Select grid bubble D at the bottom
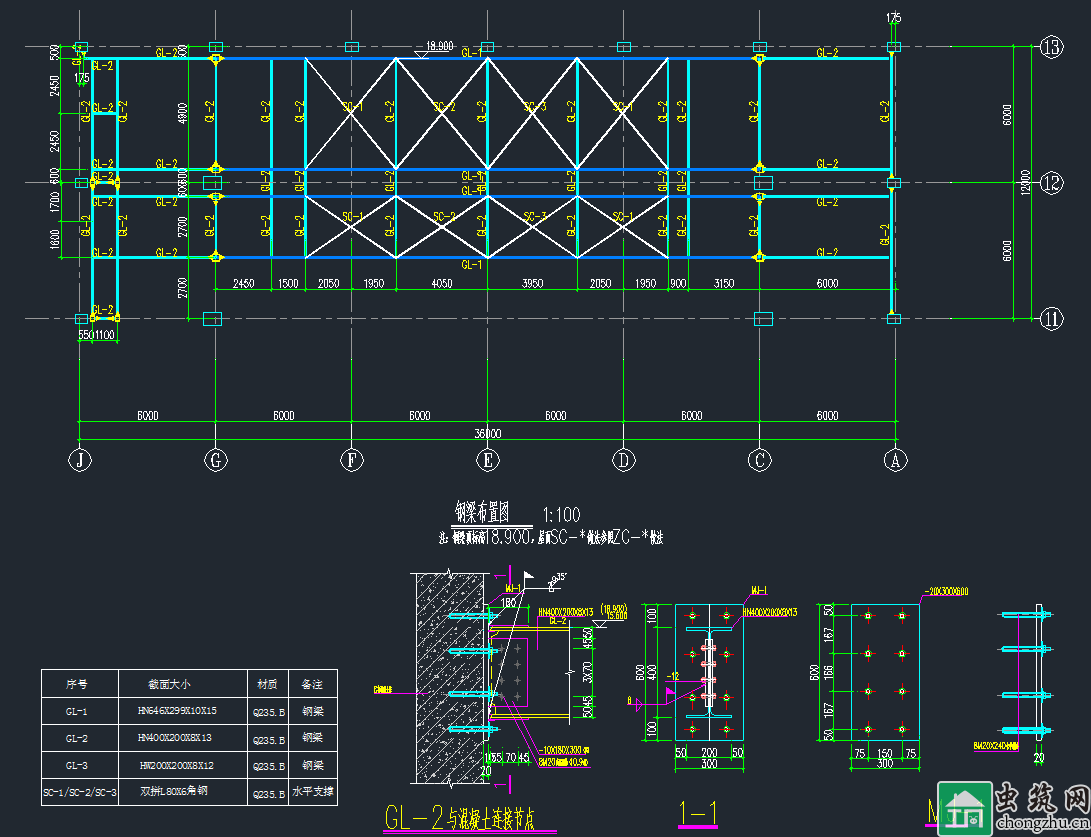 click(624, 460)
